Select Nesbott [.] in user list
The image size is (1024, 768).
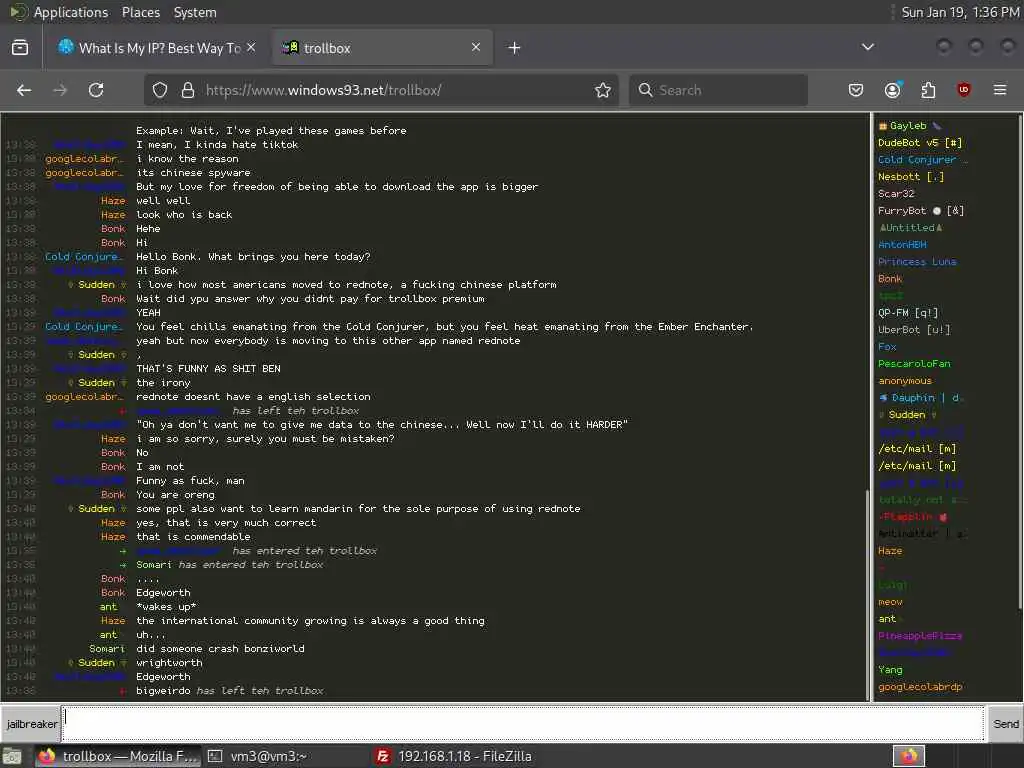point(910,176)
